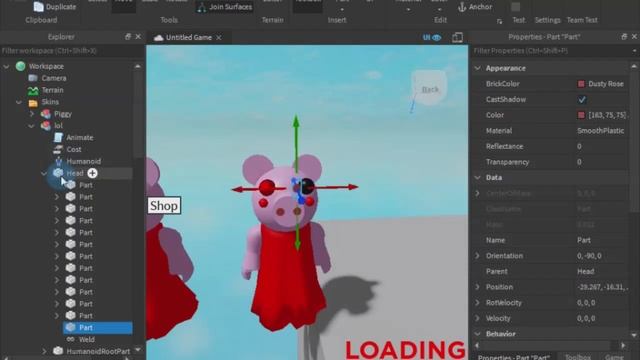Undock the Properties panel
Image resolution: width=640 pixels, height=360 pixels.
(x=624, y=37)
